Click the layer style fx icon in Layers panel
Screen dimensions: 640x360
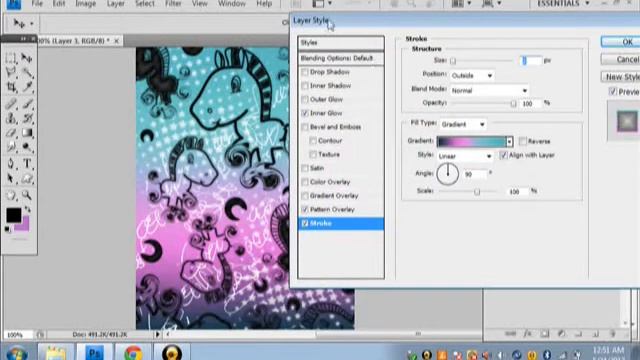[527, 334]
